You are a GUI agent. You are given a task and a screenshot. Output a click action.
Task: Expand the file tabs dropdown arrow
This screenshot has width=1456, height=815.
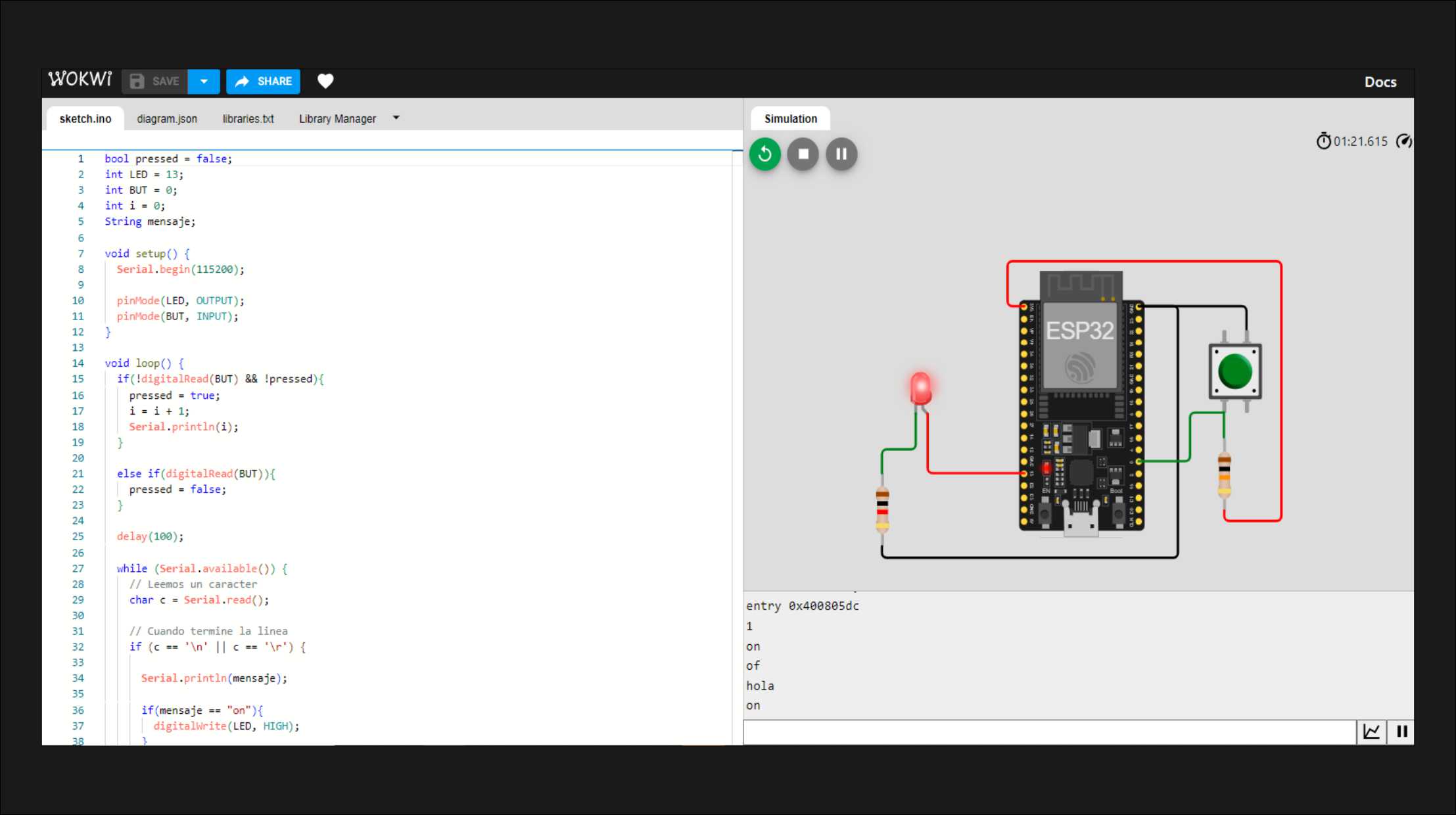click(x=396, y=118)
